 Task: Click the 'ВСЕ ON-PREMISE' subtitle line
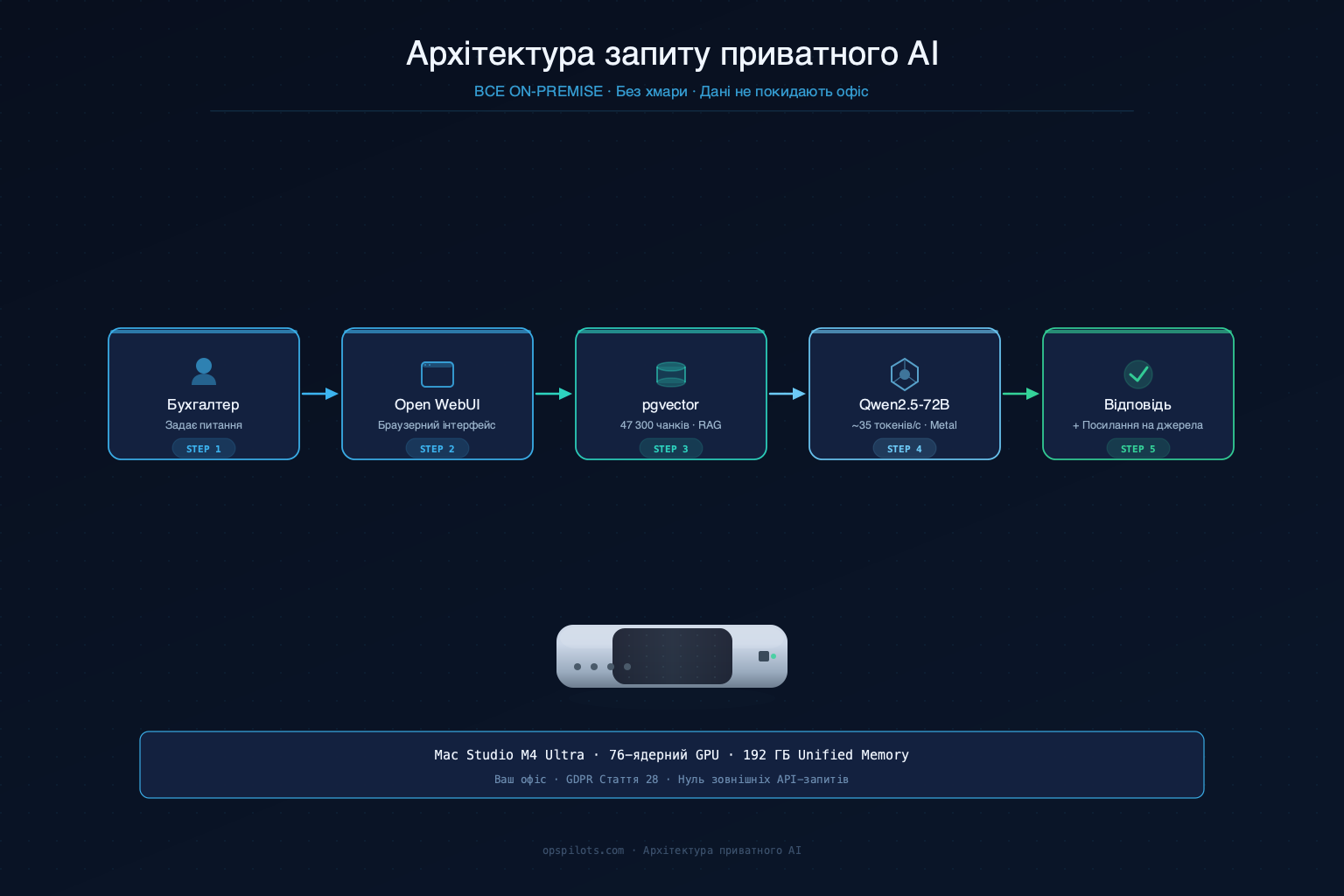671,91
